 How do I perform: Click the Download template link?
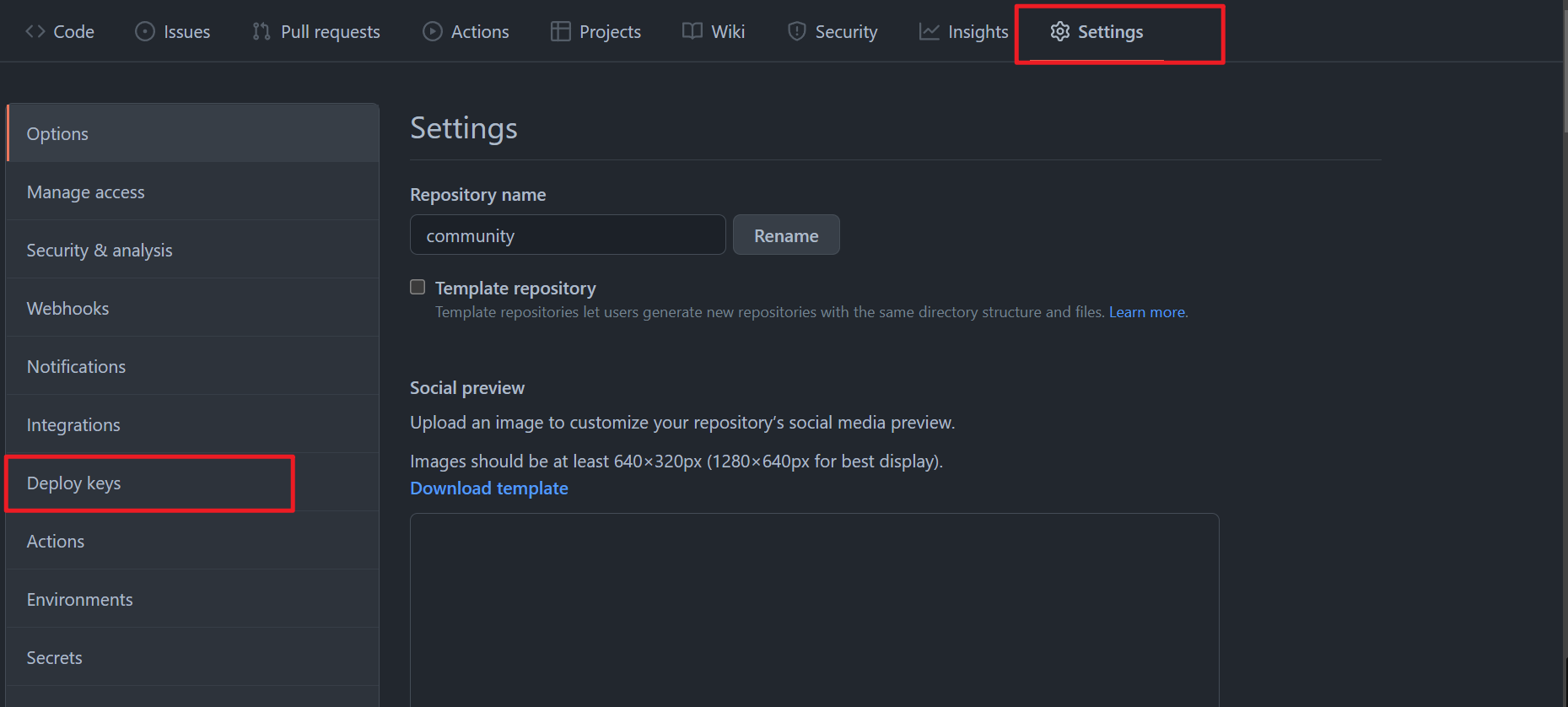tap(489, 488)
